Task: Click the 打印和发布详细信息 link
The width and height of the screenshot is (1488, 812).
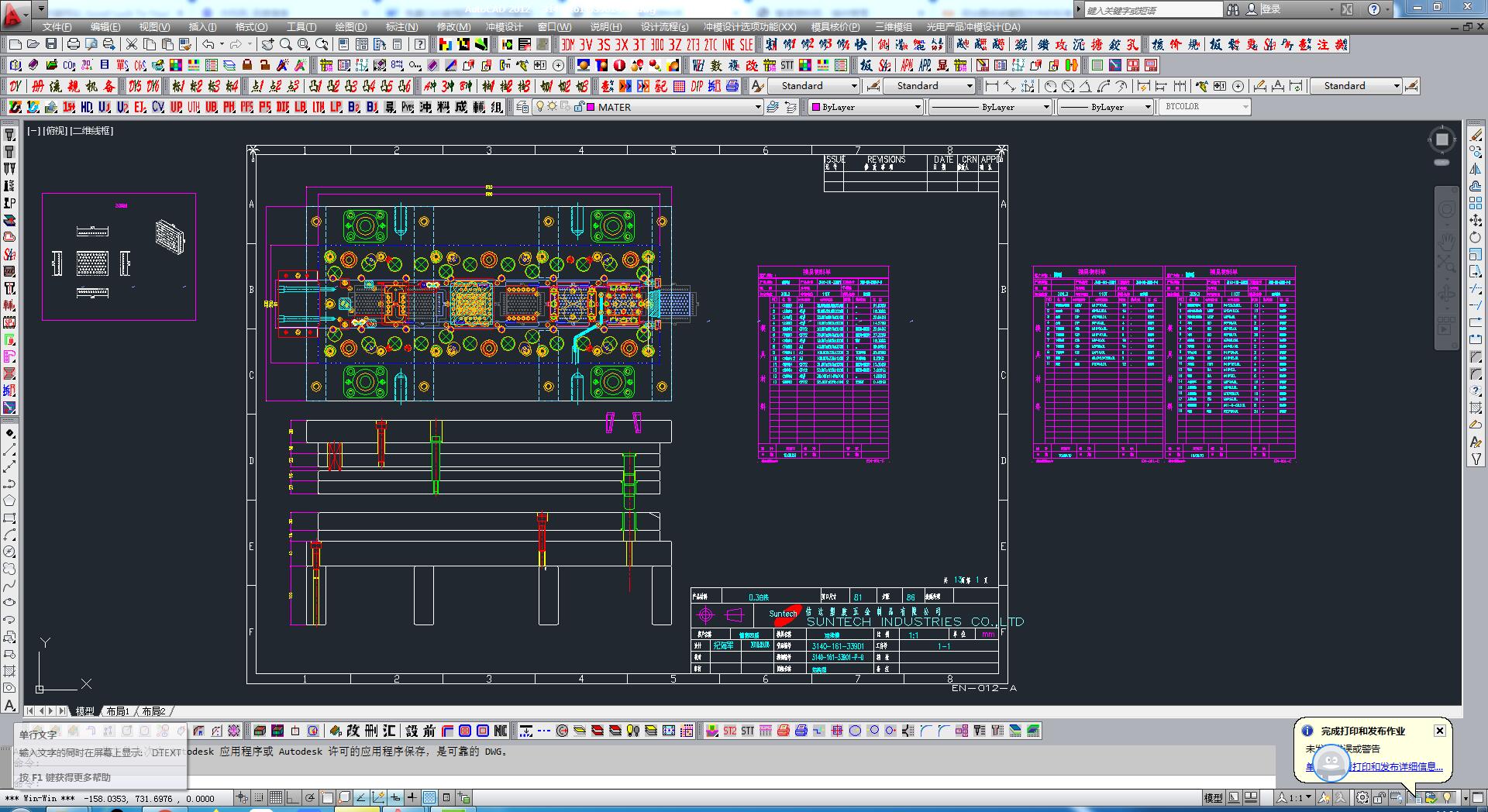Action: (x=1395, y=766)
